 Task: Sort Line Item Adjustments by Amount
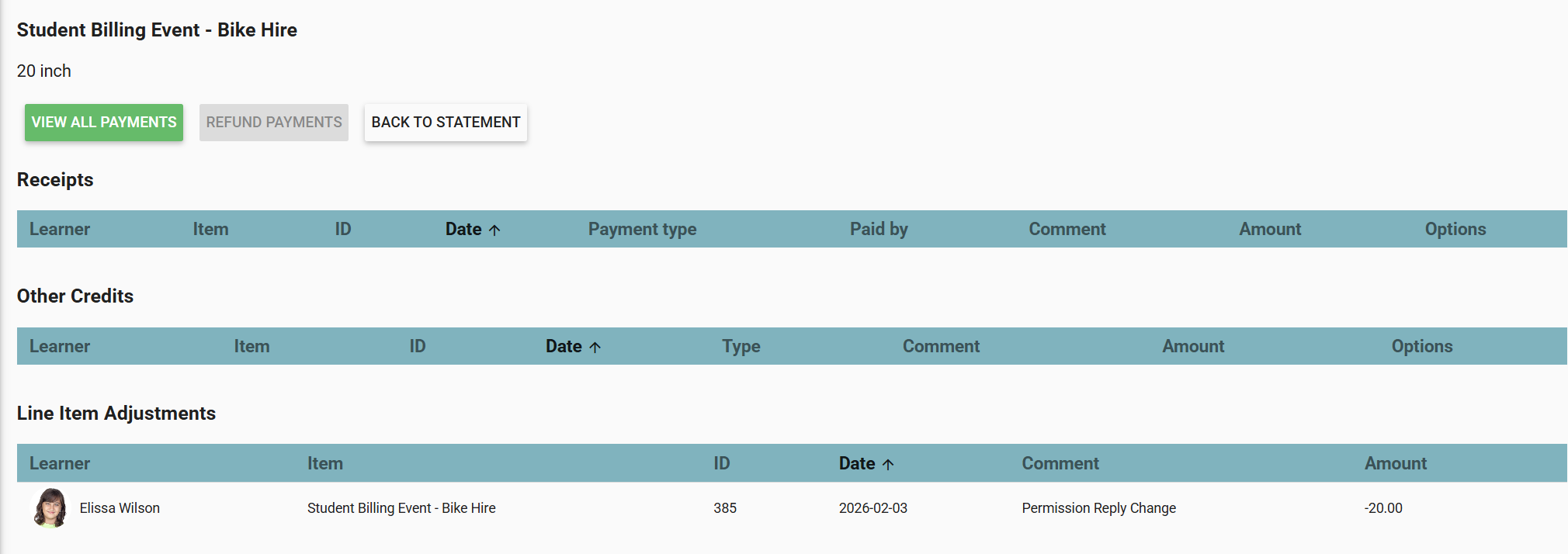pos(1396,464)
